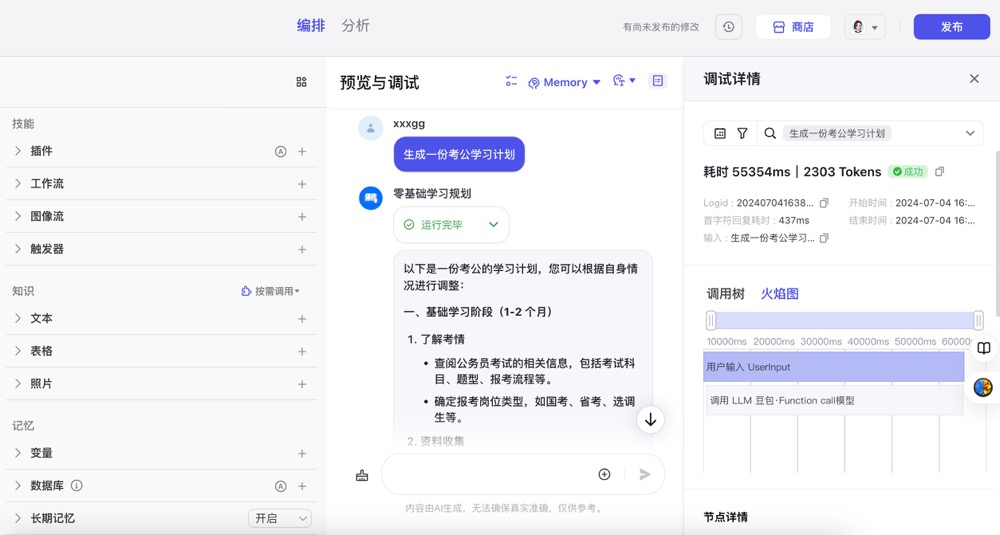
Task: Jump to bottom with the down arrow button
Action: [651, 420]
